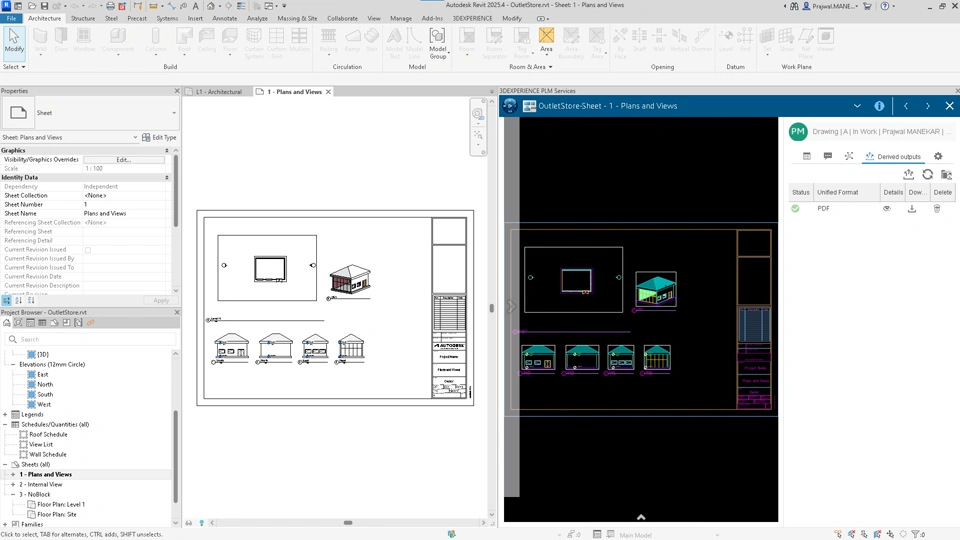Click the extra derived outputs icon beside refresh
The height and width of the screenshot is (540, 960).
point(947,174)
